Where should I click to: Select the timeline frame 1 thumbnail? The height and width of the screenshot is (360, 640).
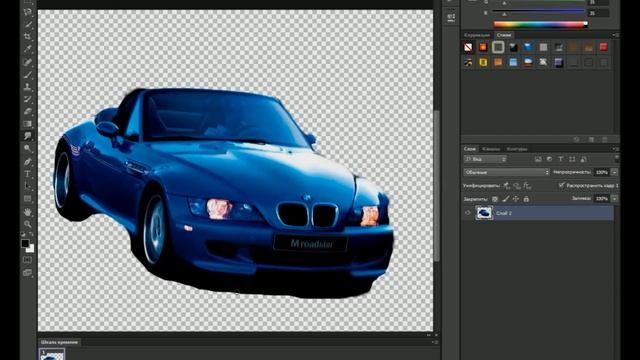(x=52, y=354)
